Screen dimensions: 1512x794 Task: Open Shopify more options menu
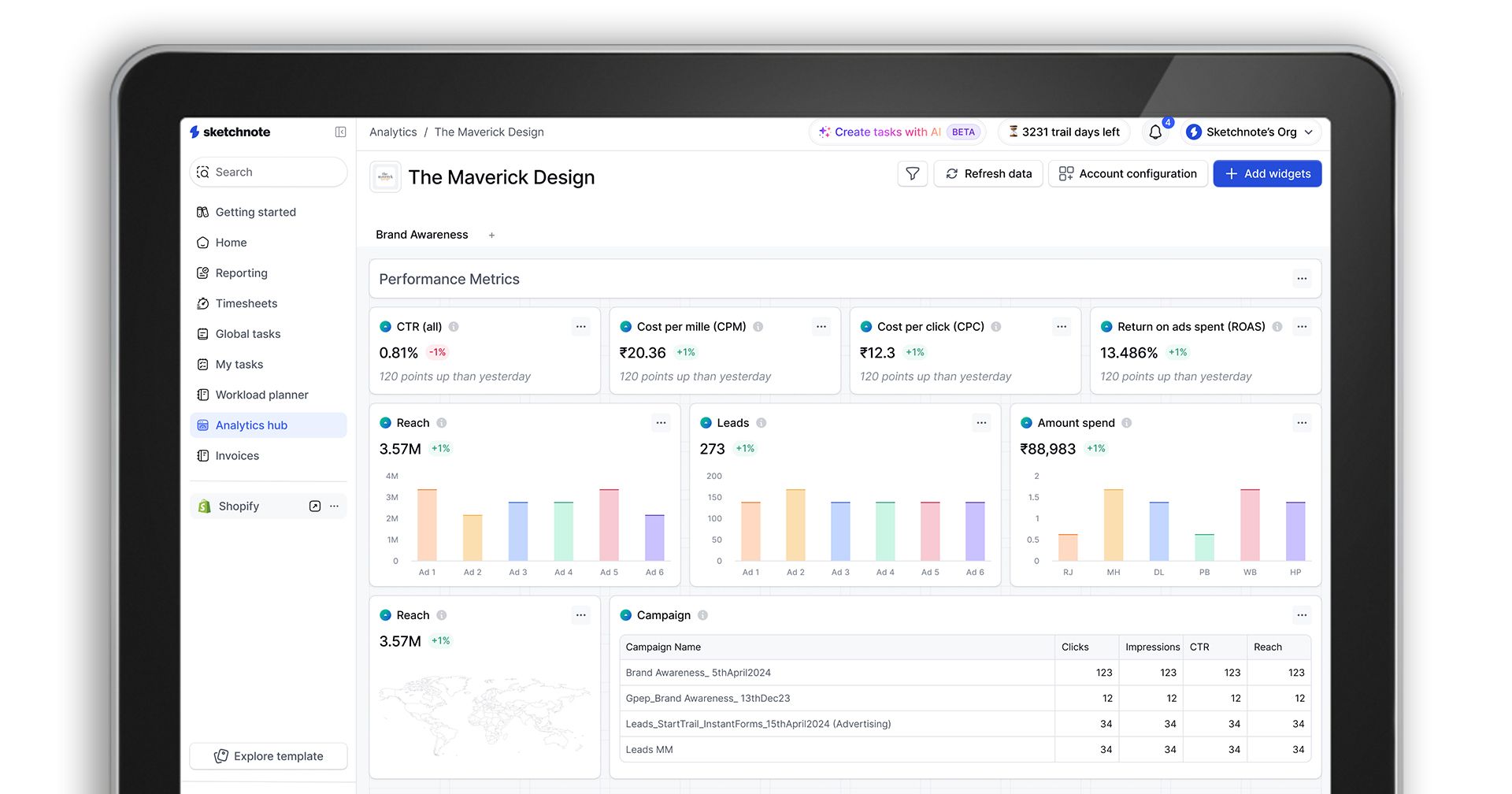click(335, 506)
